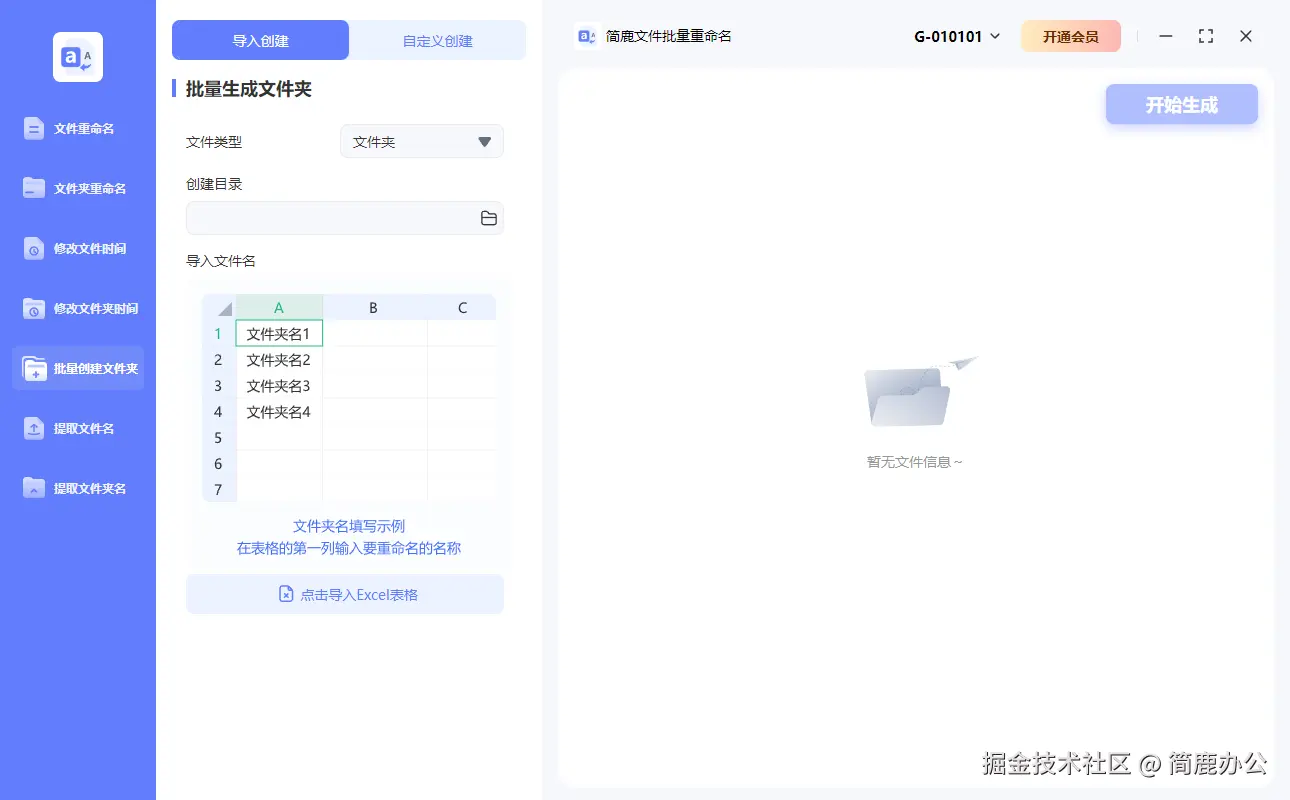1290x800 pixels.
Task: Open folder browser for 创建目录
Action: [x=488, y=218]
